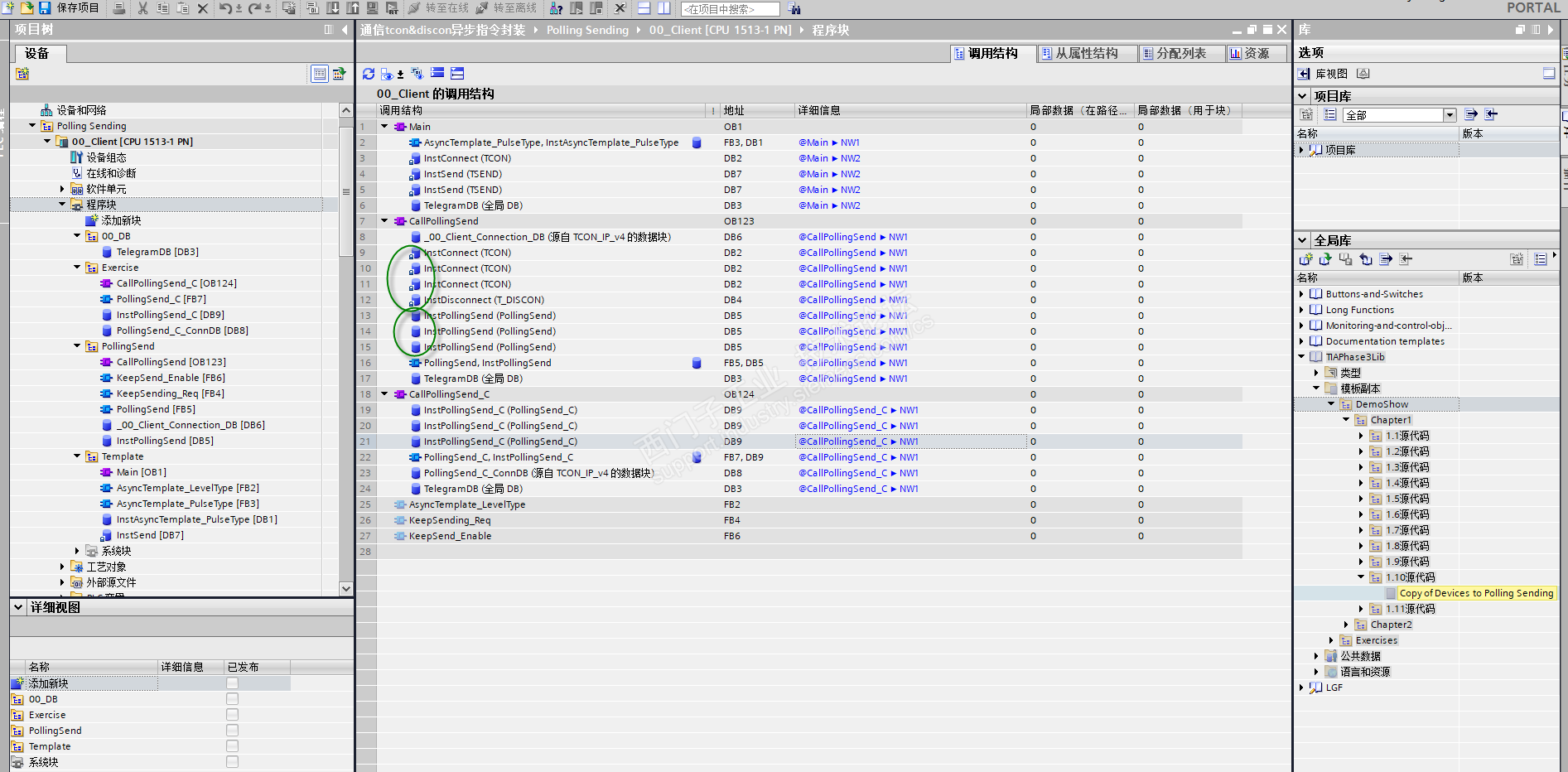Image resolution: width=1568 pixels, height=772 pixels.
Task: Click the consistency check icon in call structure toolbar
Action: coord(417,74)
